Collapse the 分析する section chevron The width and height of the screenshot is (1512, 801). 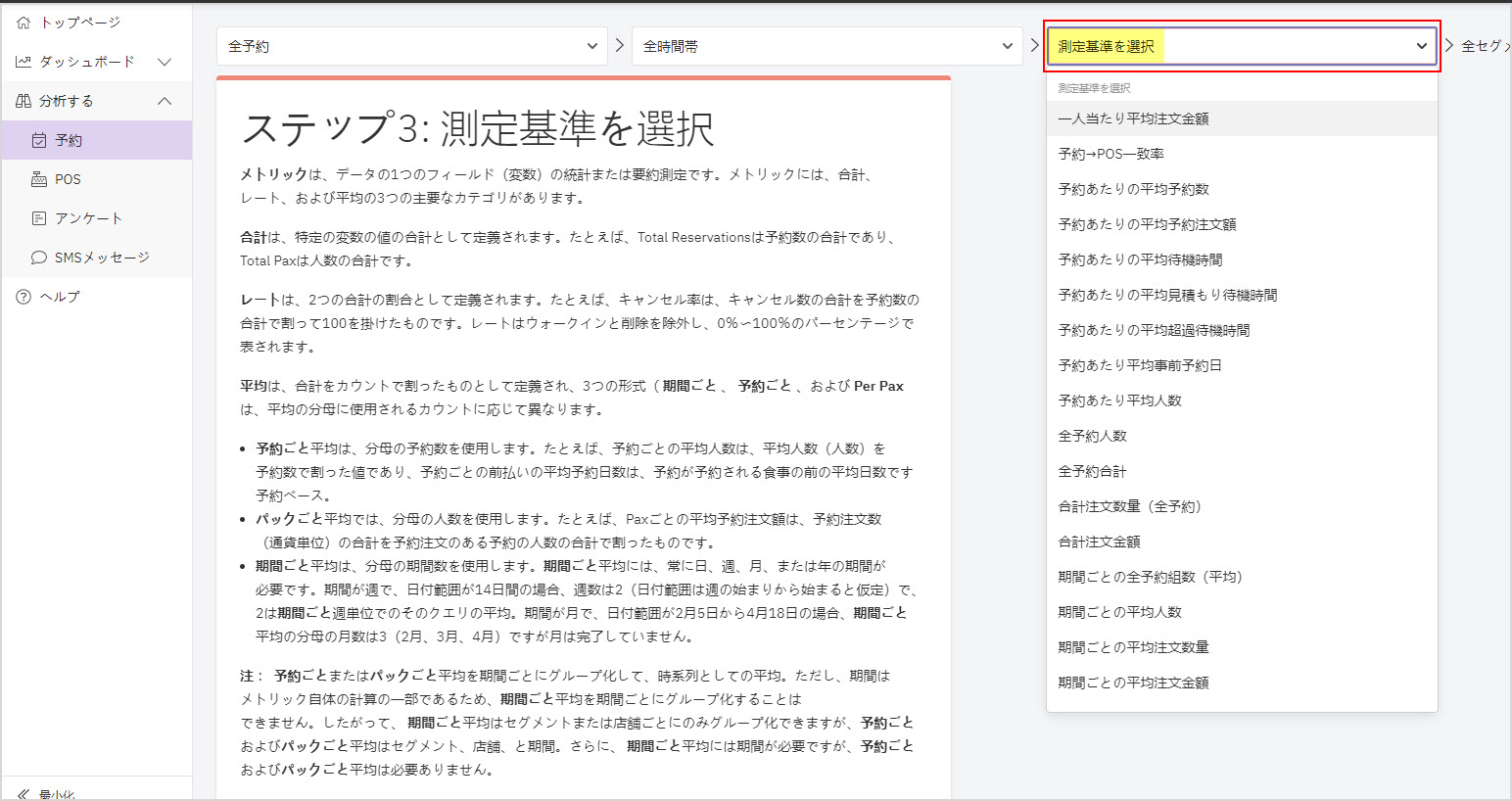165,101
